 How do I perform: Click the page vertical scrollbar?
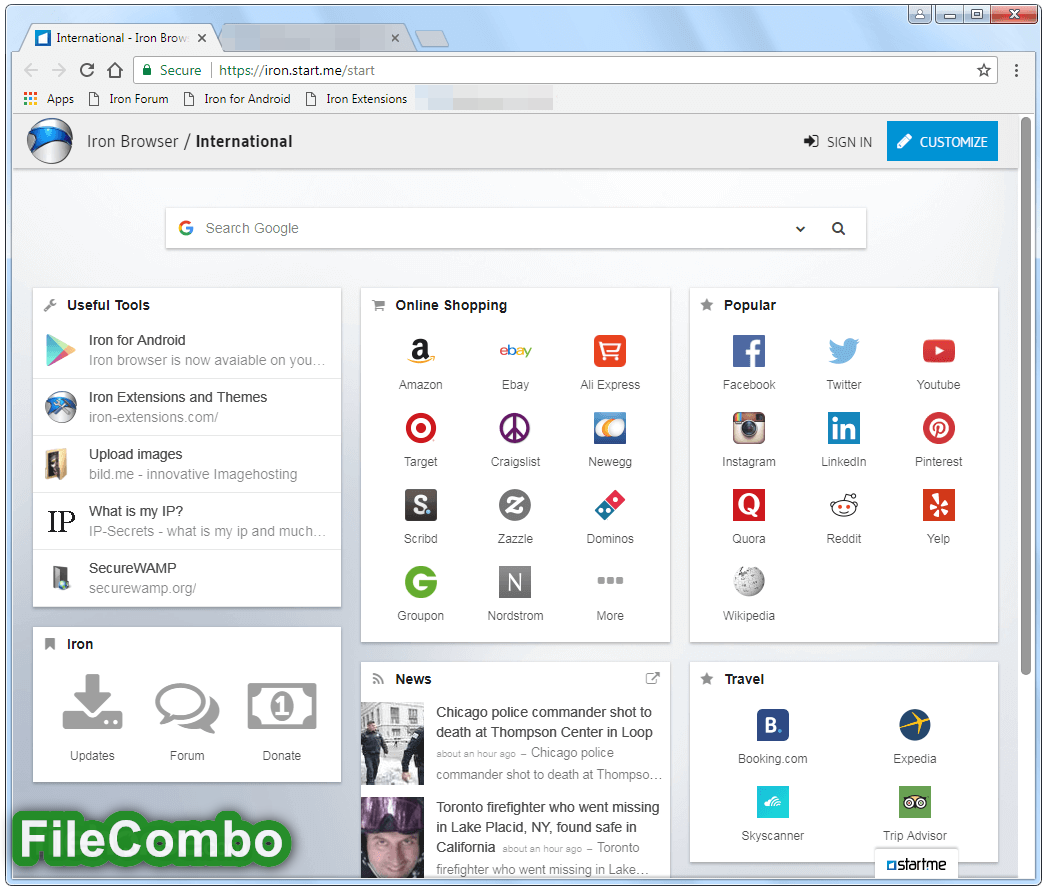pyautogui.click(x=1027, y=397)
